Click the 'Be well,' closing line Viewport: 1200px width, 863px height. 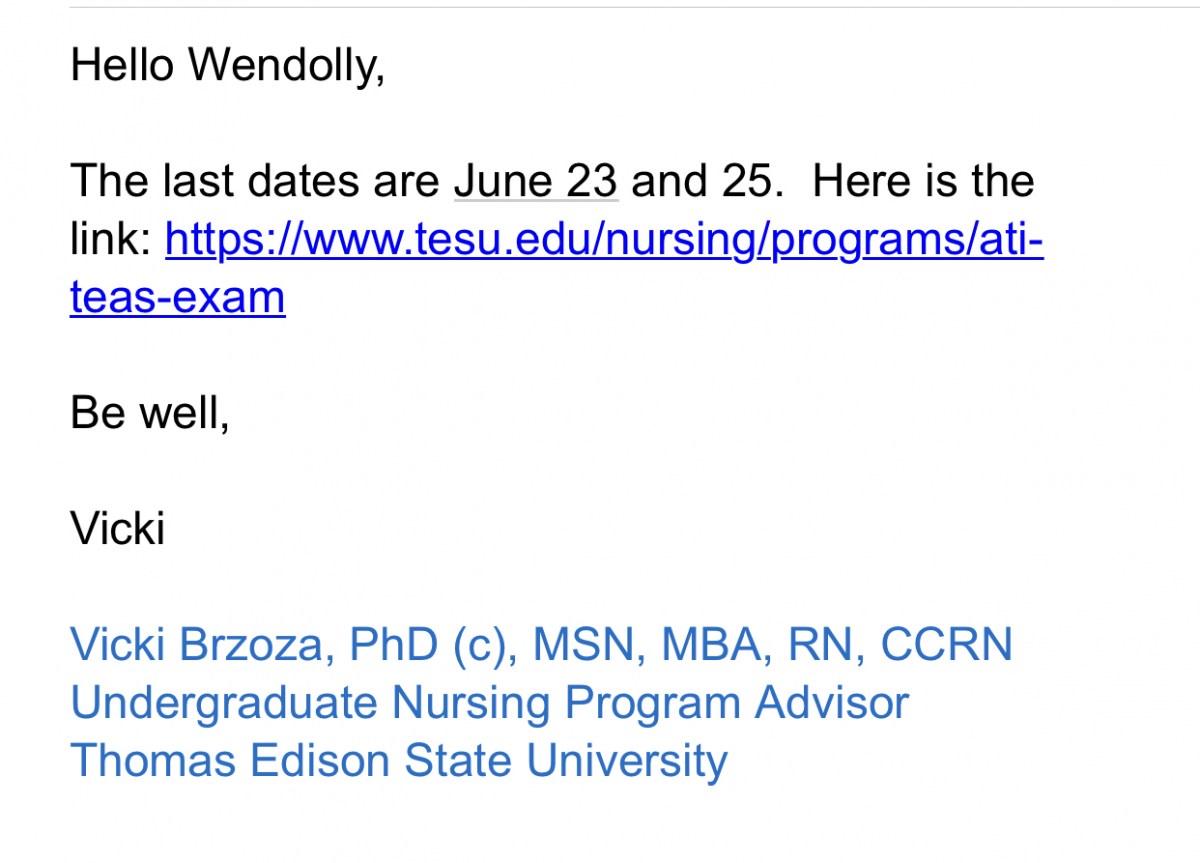click(x=150, y=413)
